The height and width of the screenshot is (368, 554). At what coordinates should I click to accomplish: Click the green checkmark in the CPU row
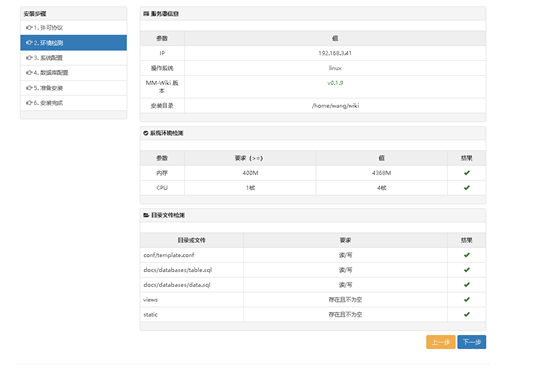pyautogui.click(x=467, y=188)
